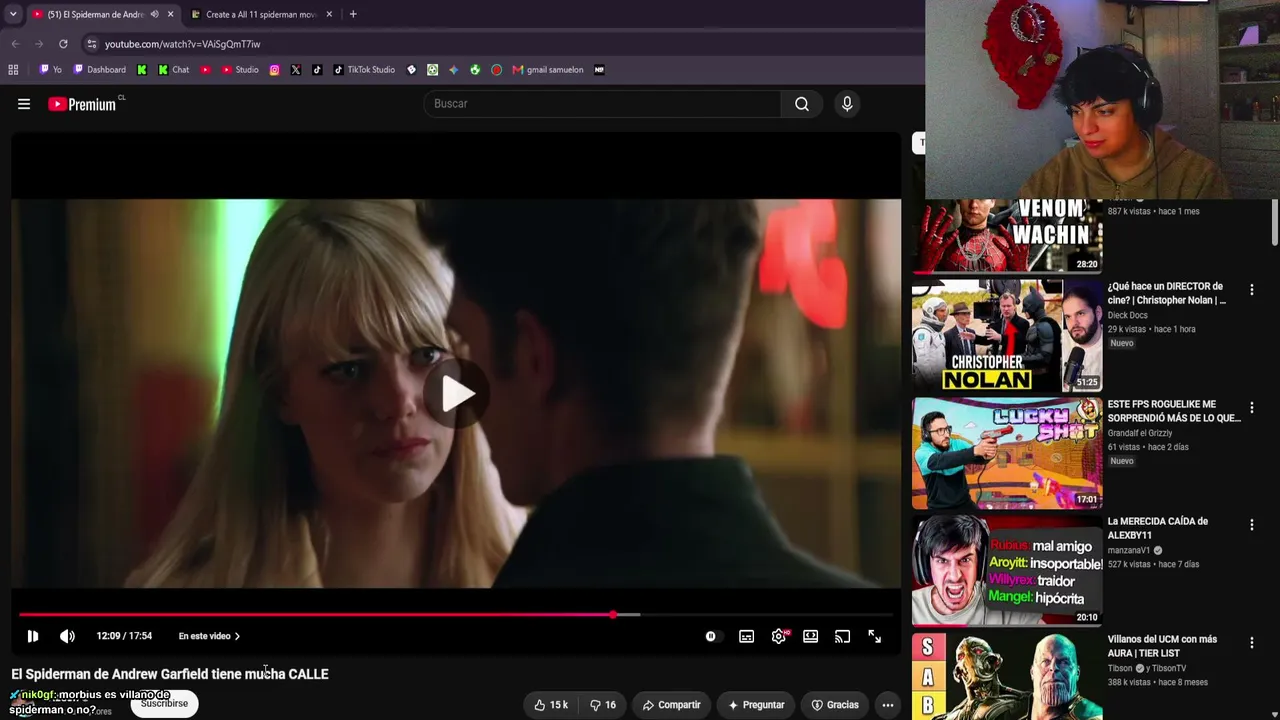Open the Kick Chat bookmark

(174, 70)
